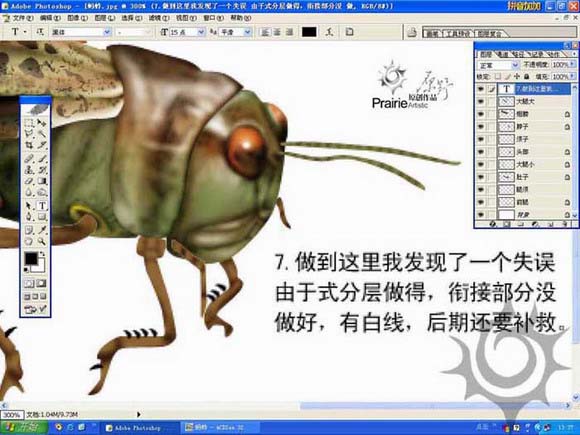Click the center text alignment icon
This screenshot has width=580, height=435.
277,32
